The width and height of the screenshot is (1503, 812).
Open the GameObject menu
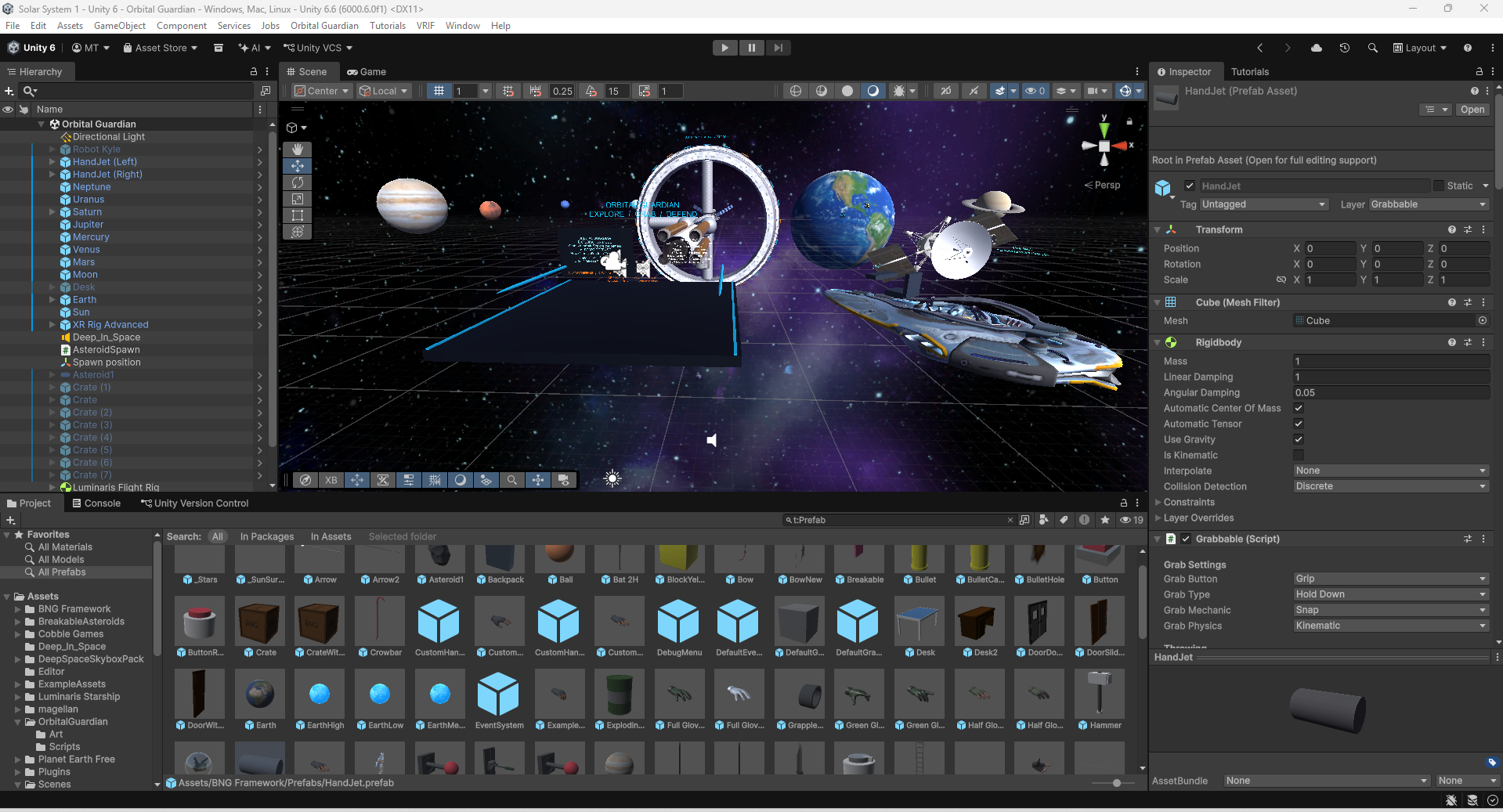point(120,26)
